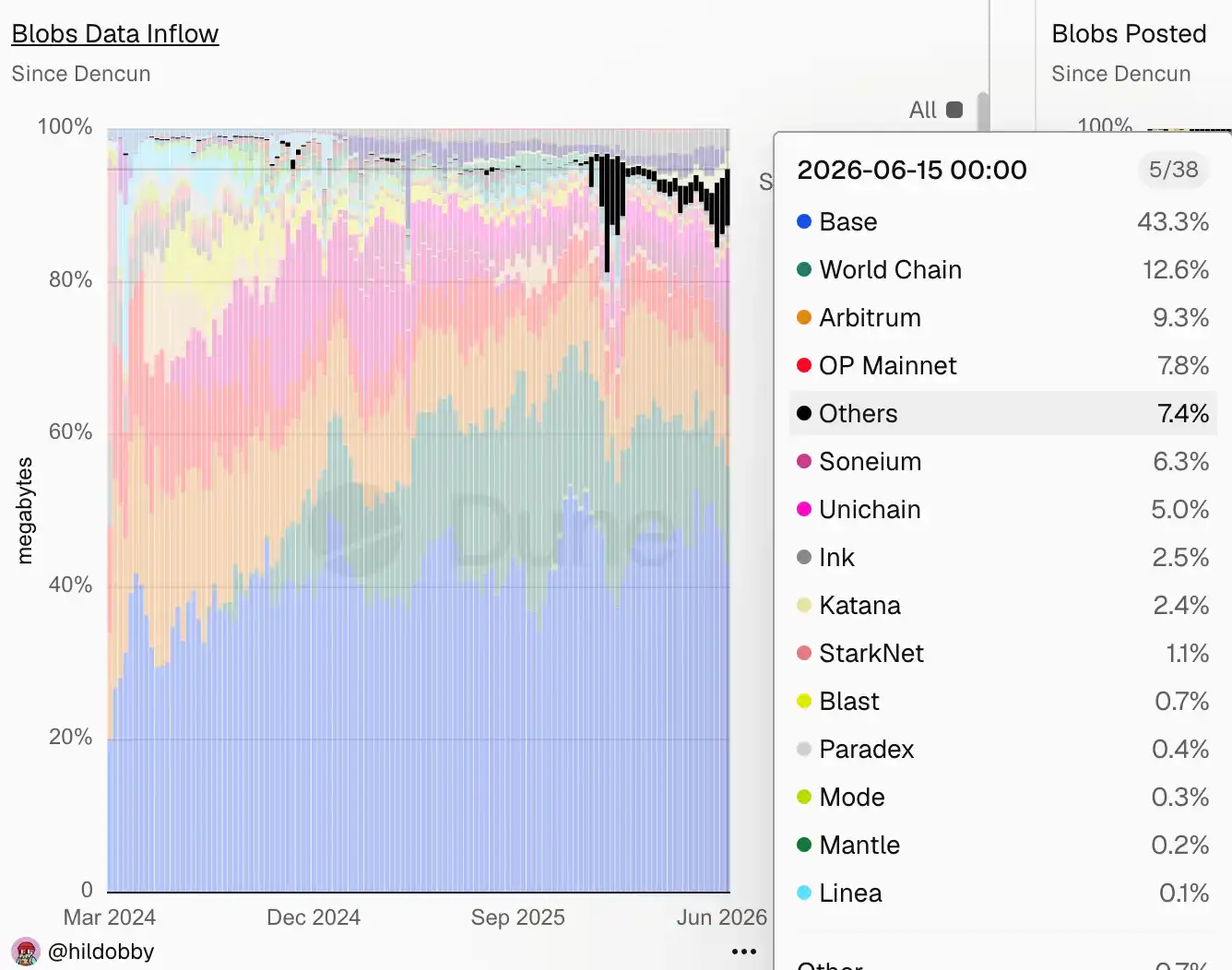Click the magenta Unichain color dot

(804, 509)
